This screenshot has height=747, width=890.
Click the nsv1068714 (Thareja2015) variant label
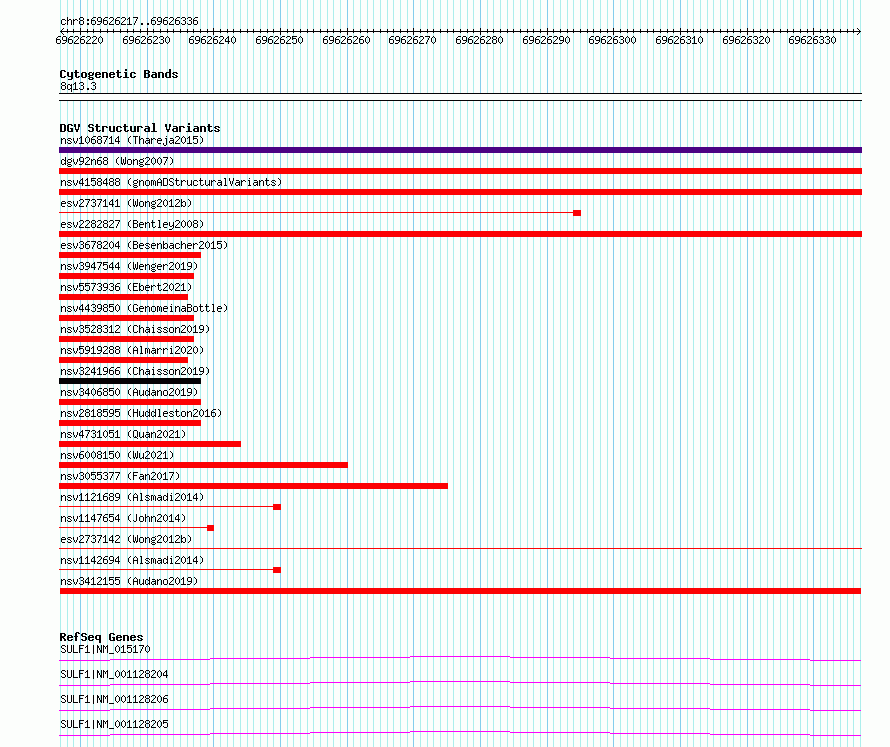click(132, 140)
